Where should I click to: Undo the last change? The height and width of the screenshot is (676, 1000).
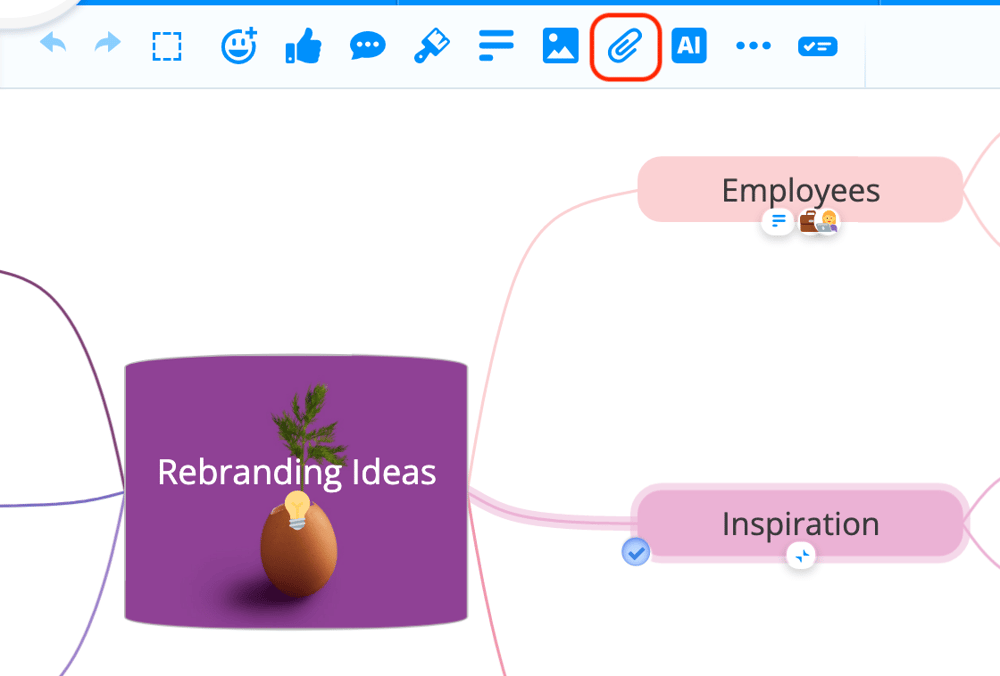[53, 44]
